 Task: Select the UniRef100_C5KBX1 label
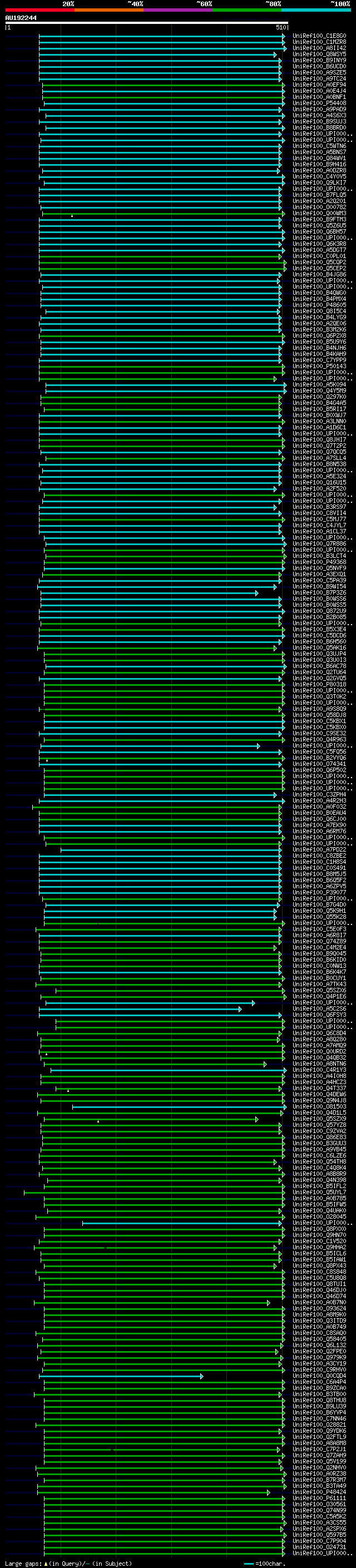click(x=319, y=721)
